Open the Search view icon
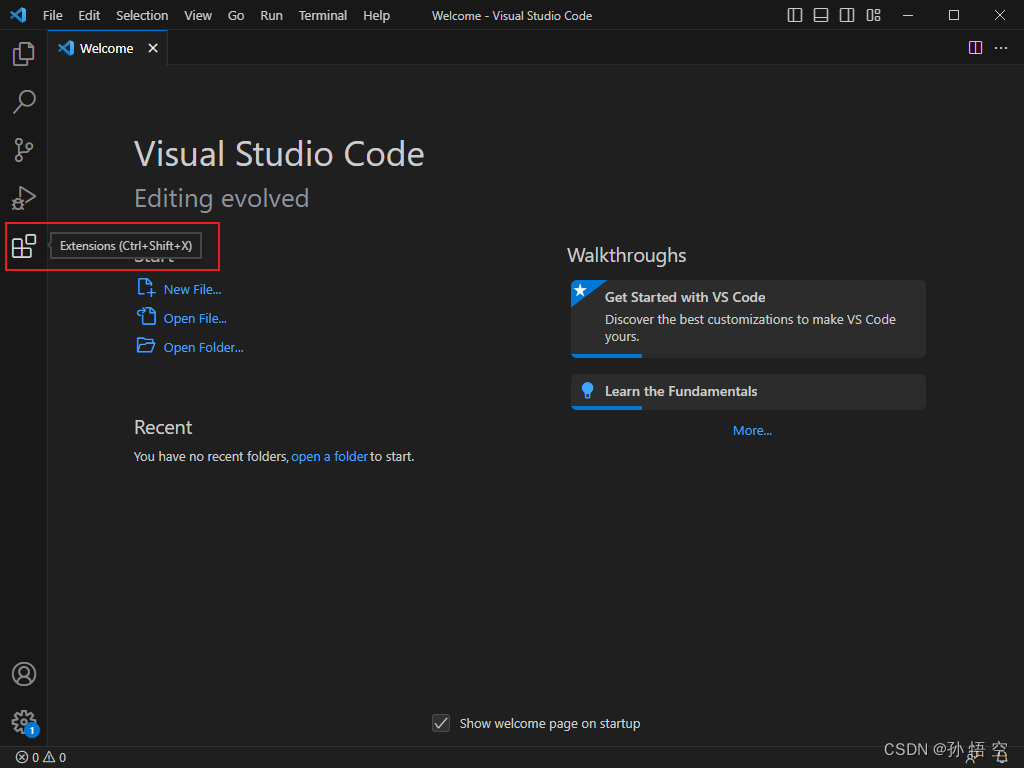 (x=24, y=102)
